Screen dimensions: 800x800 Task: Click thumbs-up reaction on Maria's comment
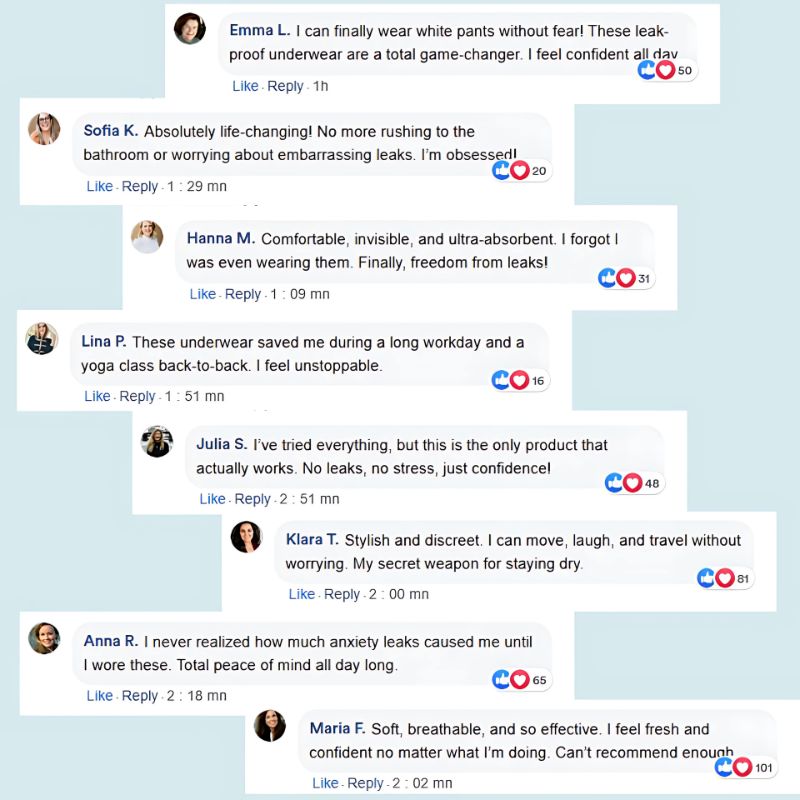[x=725, y=767]
